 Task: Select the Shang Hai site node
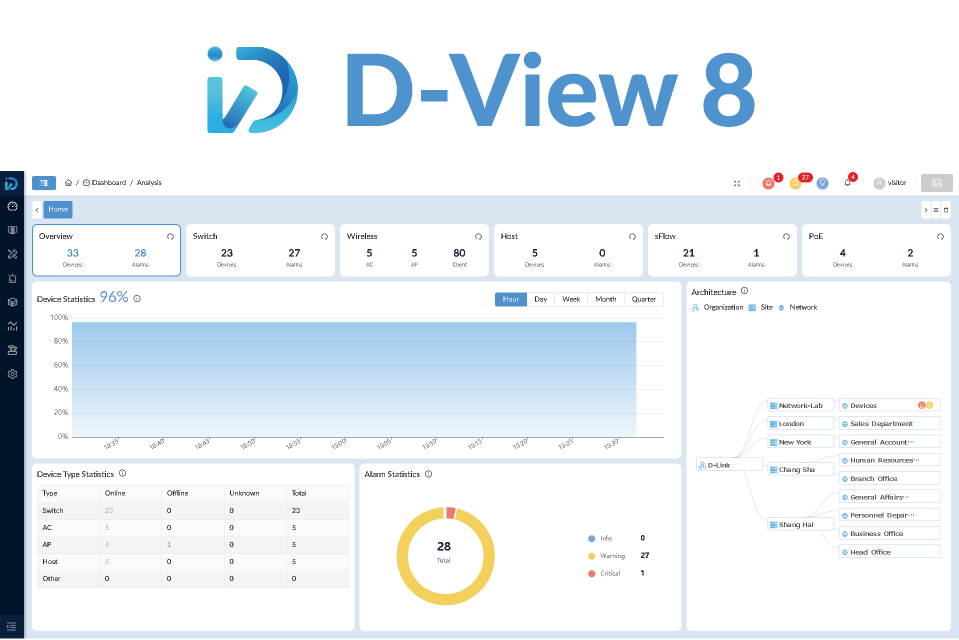point(801,524)
